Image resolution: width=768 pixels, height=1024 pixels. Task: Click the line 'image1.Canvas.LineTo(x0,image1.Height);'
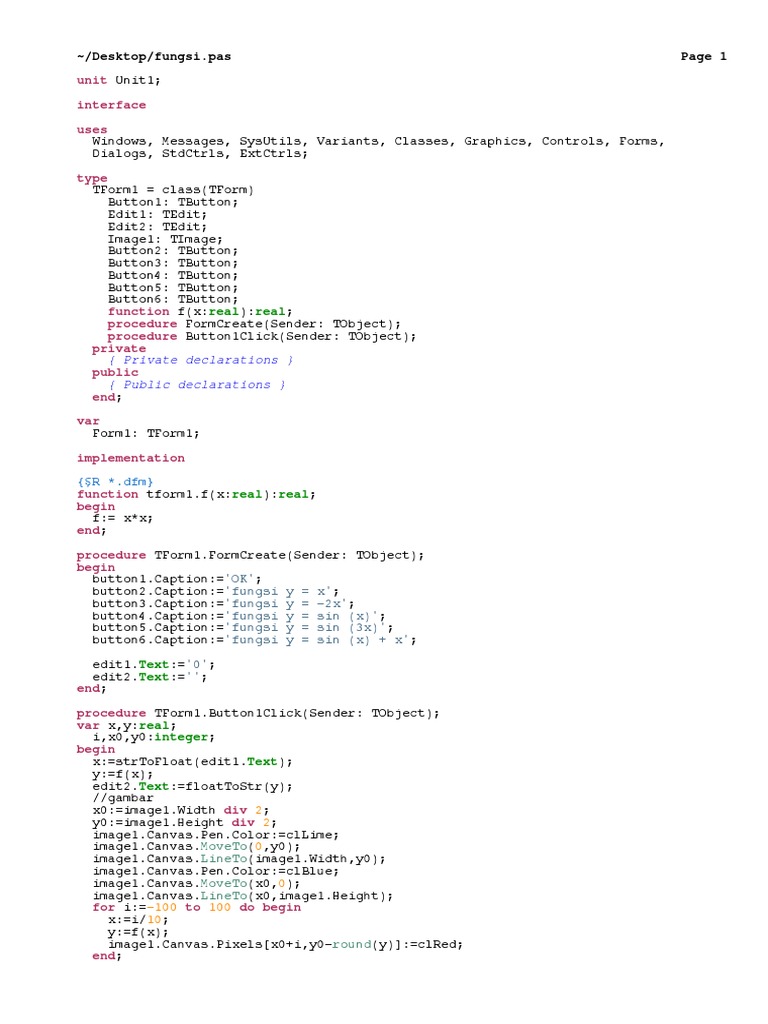242,896
